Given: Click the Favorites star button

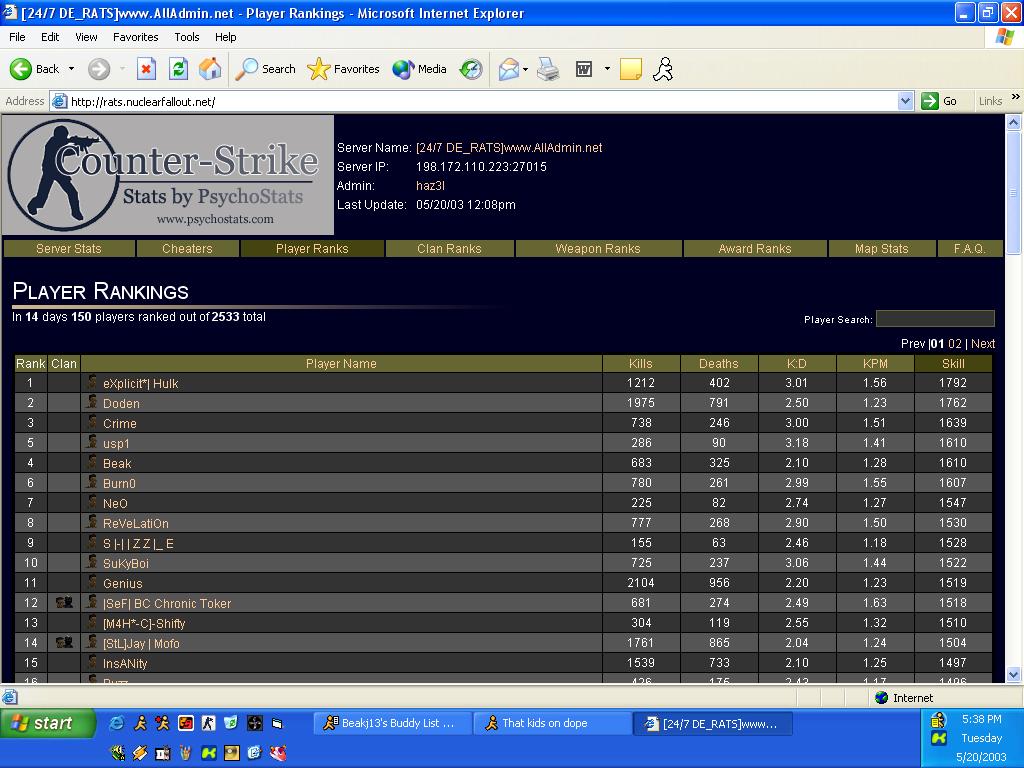Looking at the screenshot, I should tap(344, 69).
